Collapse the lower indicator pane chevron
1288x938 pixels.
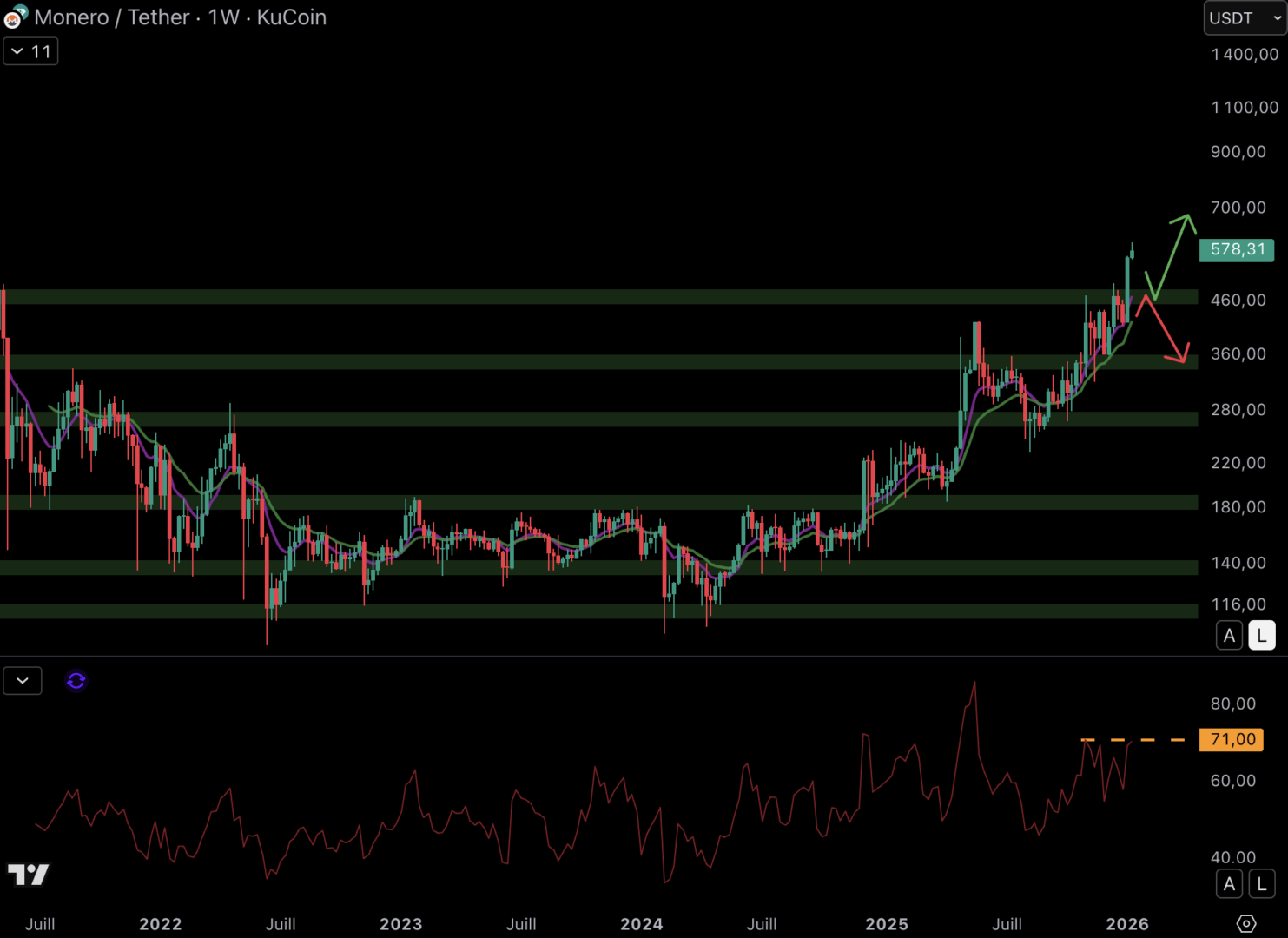23,681
